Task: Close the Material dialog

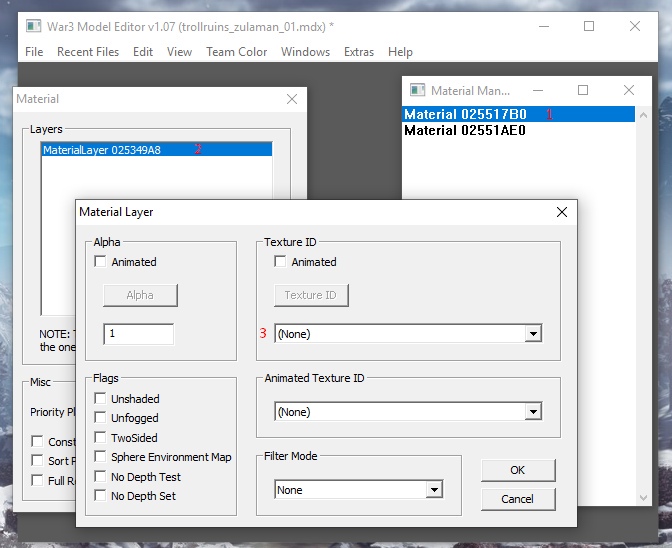Action: [292, 99]
